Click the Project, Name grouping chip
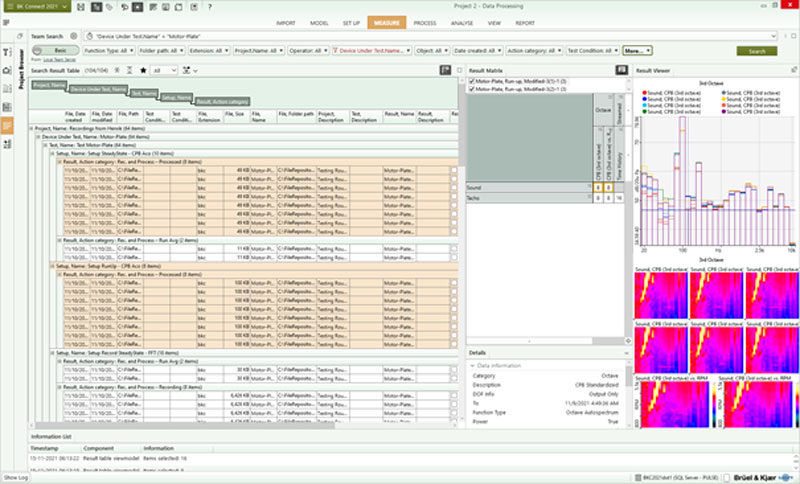The width and height of the screenshot is (800, 484). [x=49, y=85]
